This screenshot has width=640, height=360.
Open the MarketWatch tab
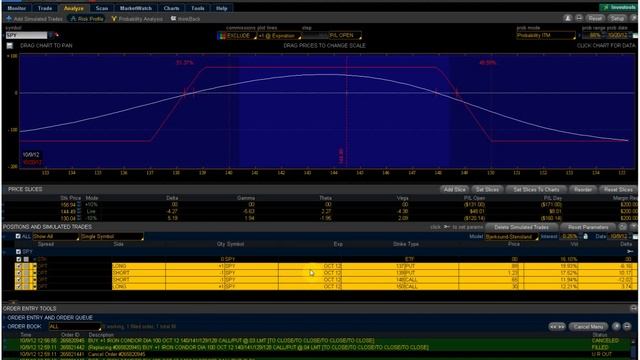point(136,8)
